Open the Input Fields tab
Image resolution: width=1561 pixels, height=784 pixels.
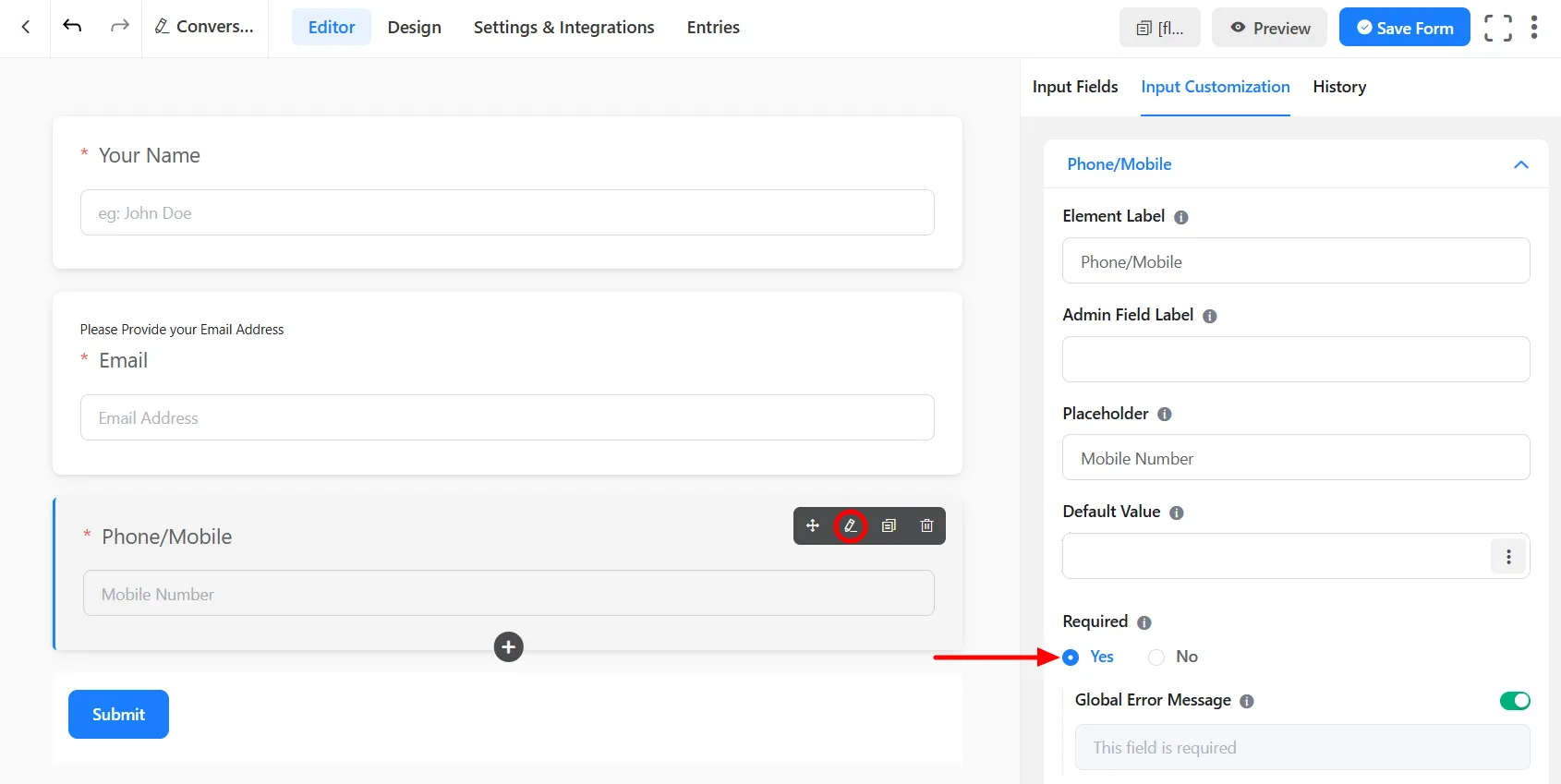1074,87
